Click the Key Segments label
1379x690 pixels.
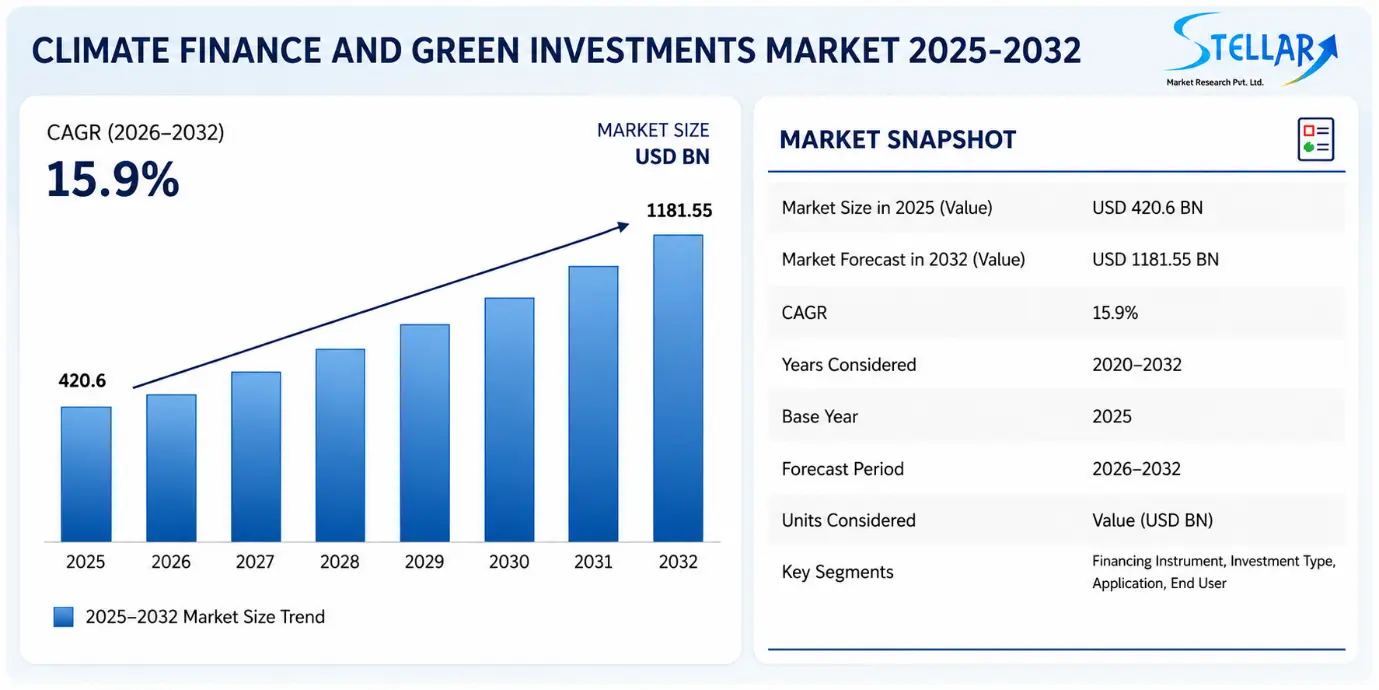(x=838, y=573)
